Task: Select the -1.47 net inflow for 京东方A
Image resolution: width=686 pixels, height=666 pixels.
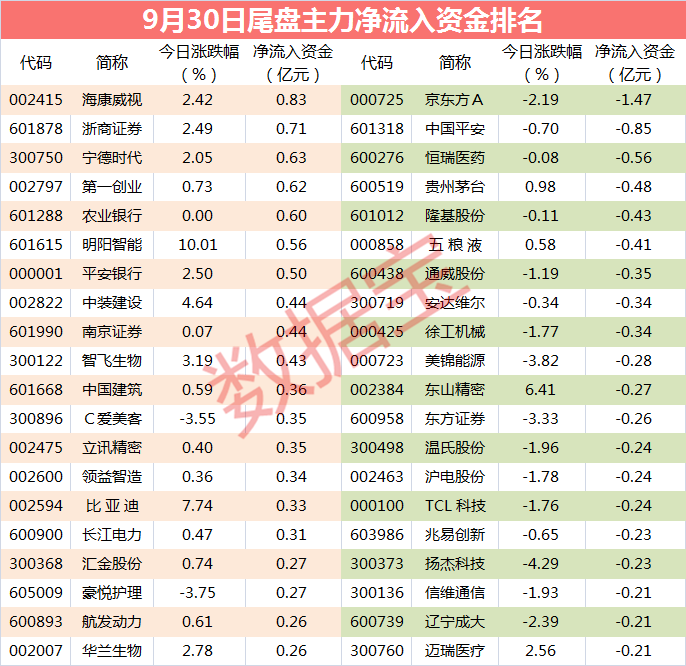Action: coord(634,100)
